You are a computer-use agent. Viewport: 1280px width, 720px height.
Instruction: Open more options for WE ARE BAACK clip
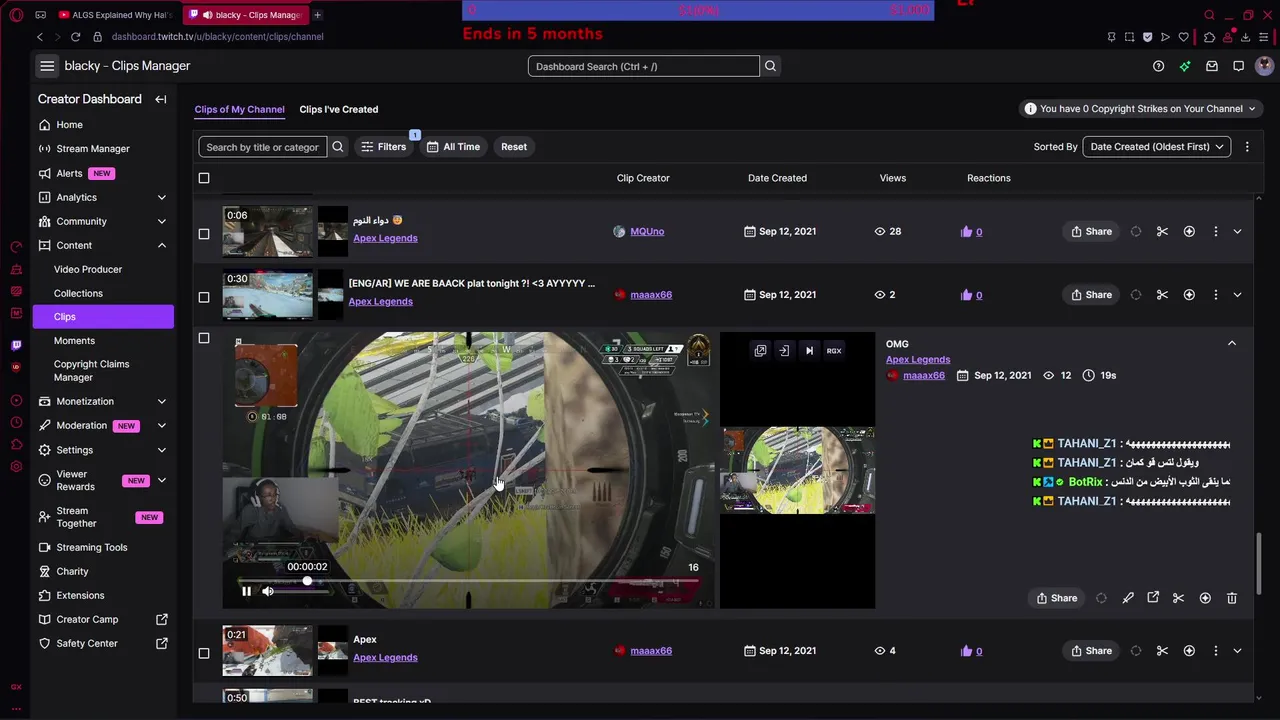[x=1215, y=295]
